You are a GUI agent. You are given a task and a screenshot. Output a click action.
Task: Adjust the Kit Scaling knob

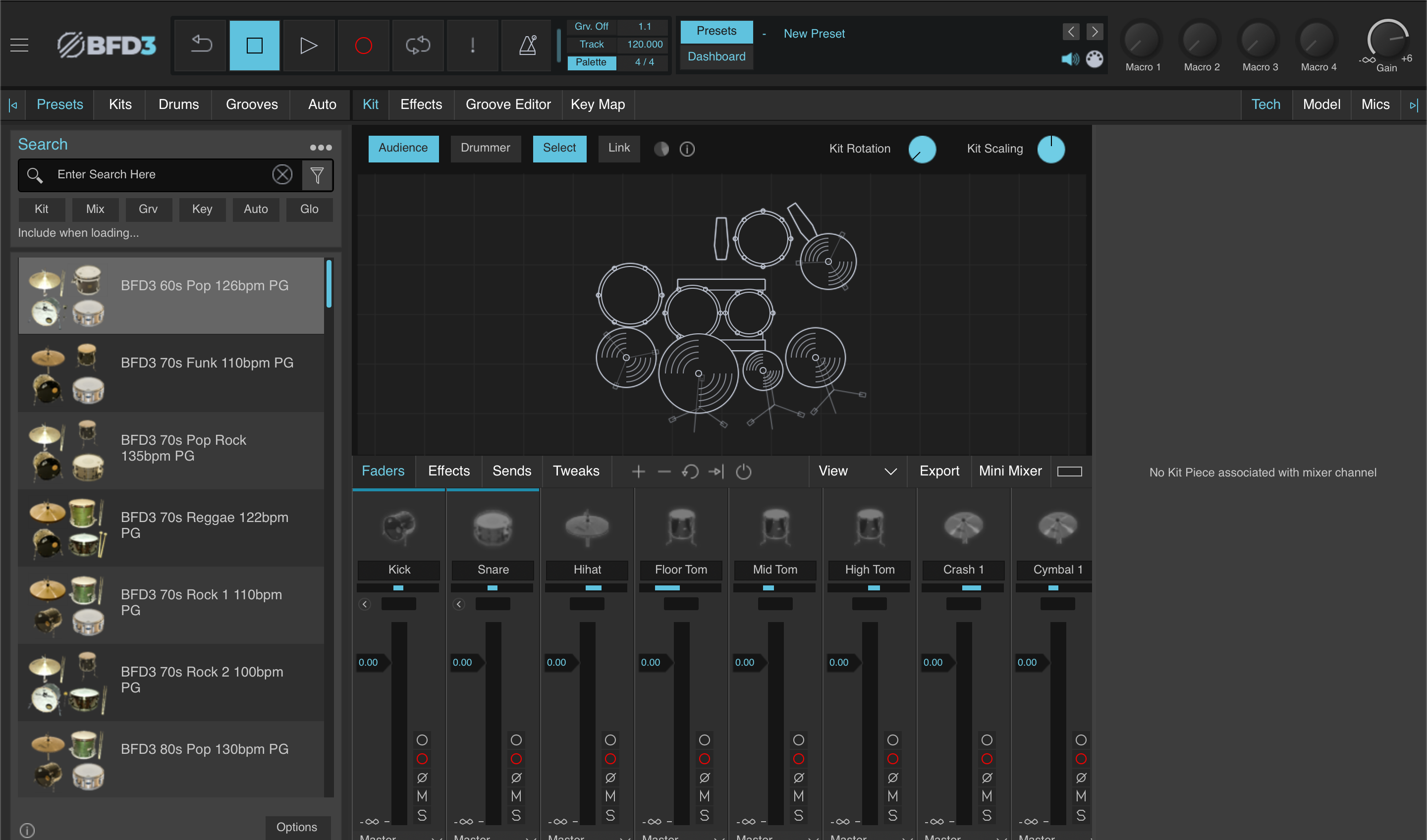pyautogui.click(x=1051, y=150)
